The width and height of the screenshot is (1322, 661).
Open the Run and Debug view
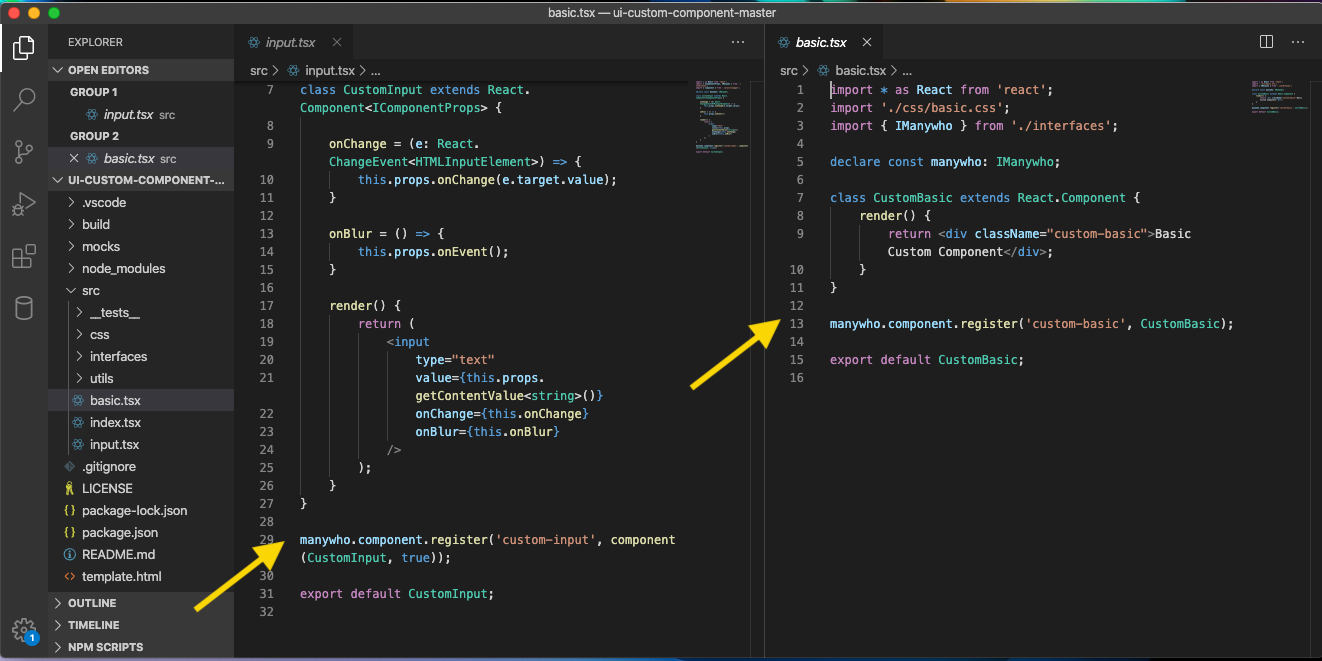(24, 203)
